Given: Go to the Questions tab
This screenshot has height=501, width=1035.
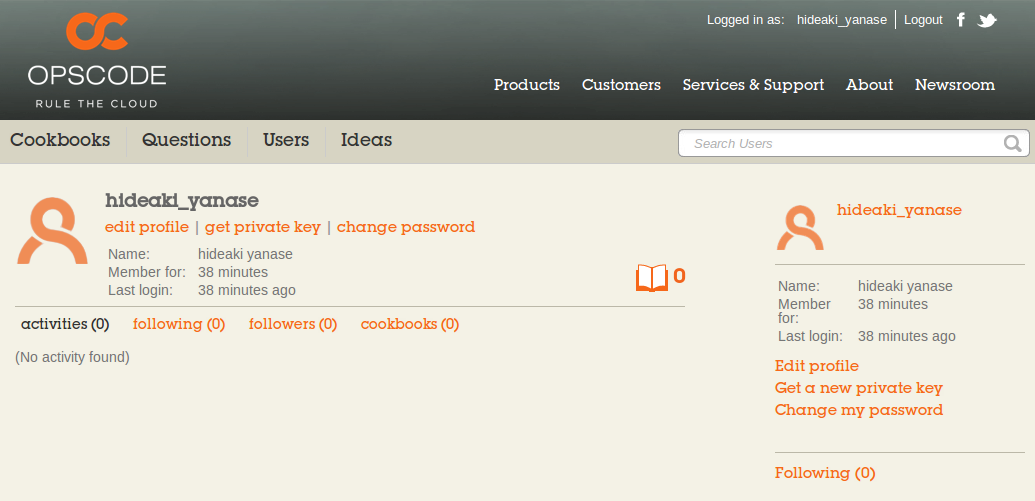Looking at the screenshot, I should [187, 140].
